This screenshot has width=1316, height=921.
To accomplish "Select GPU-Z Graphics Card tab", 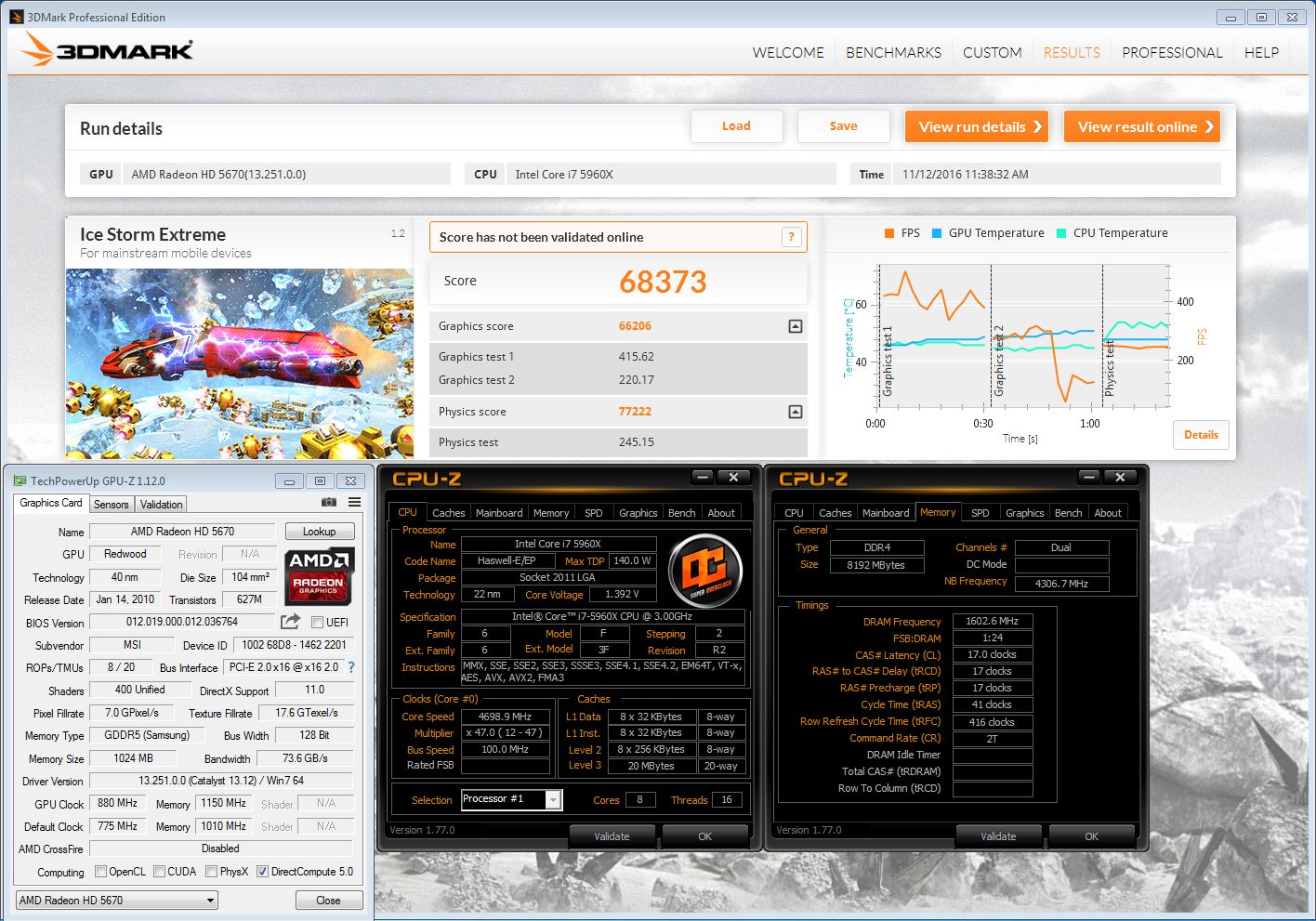I will 51,503.
